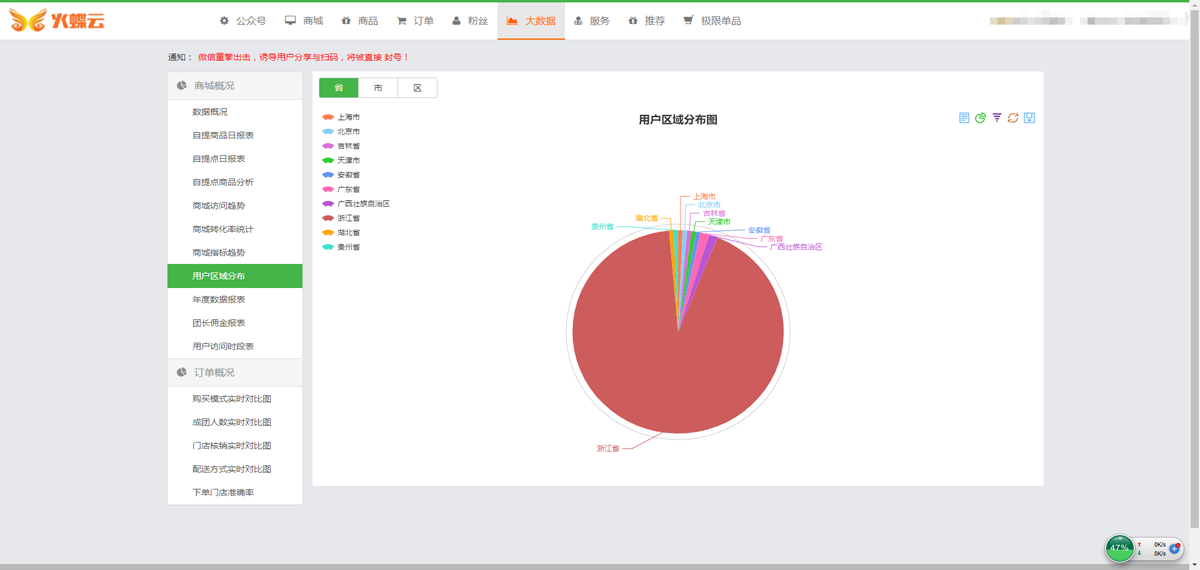1200x570 pixels.
Task: Click the 湖北省 label on the pie chart
Action: click(647, 218)
